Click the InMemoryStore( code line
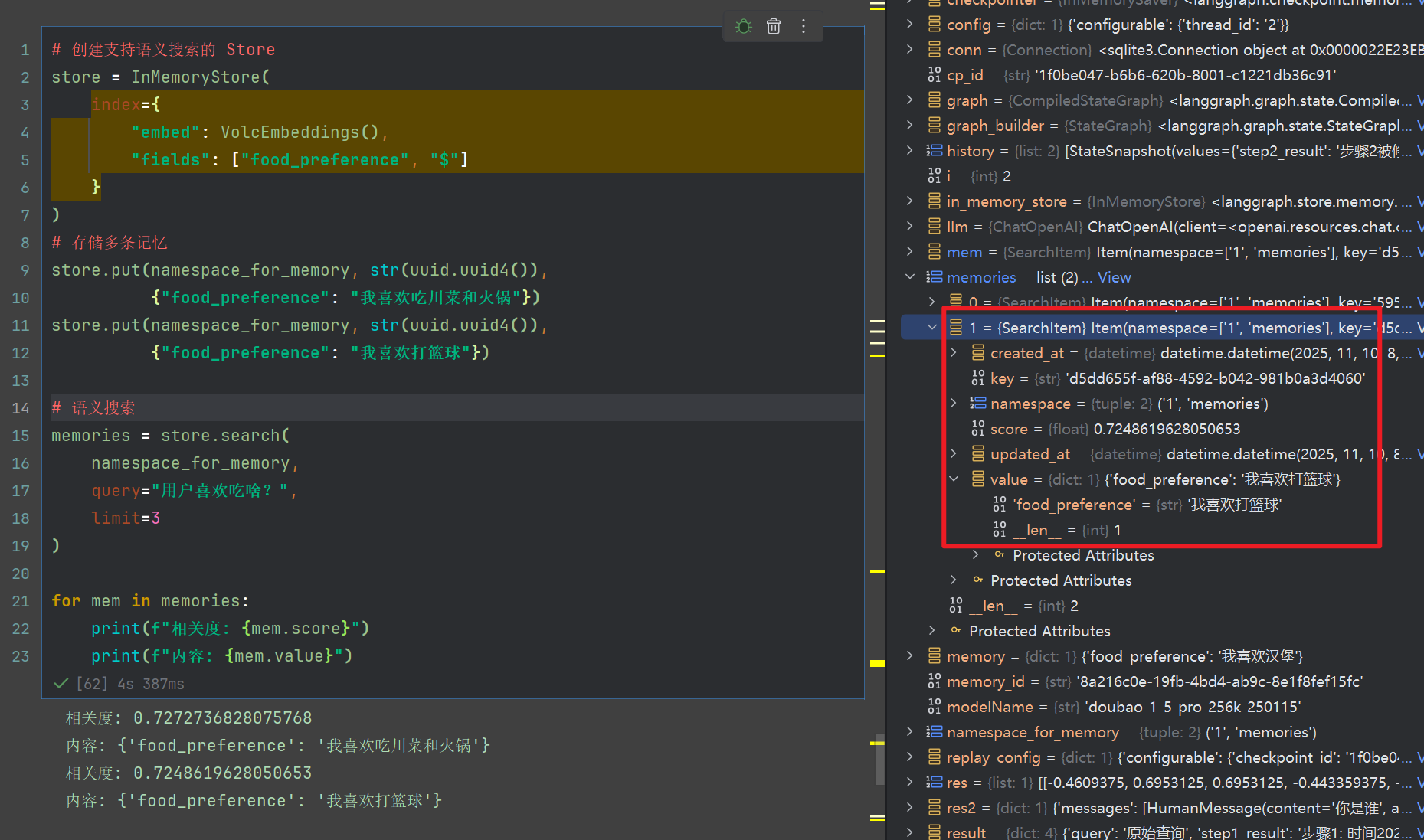The height and width of the screenshot is (840, 1424). 161,77
